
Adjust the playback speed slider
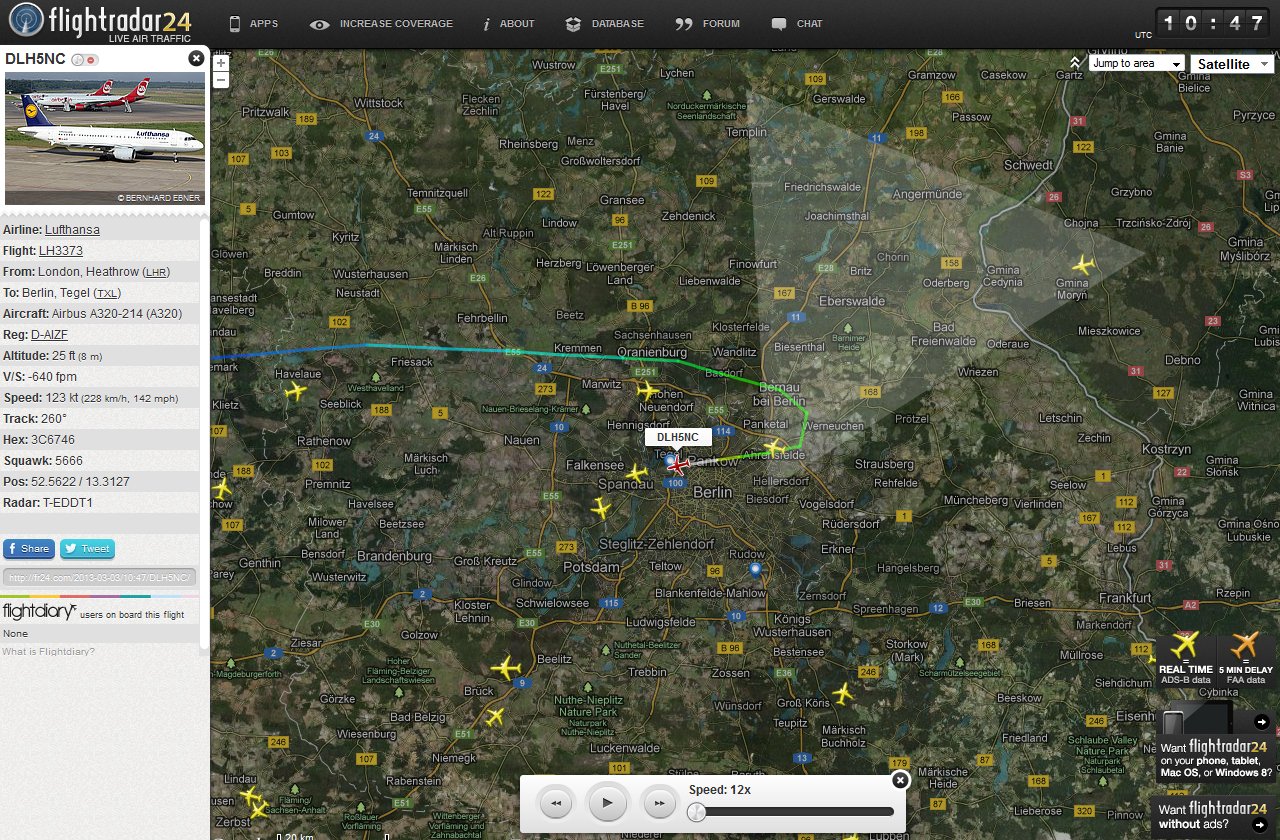point(697,812)
